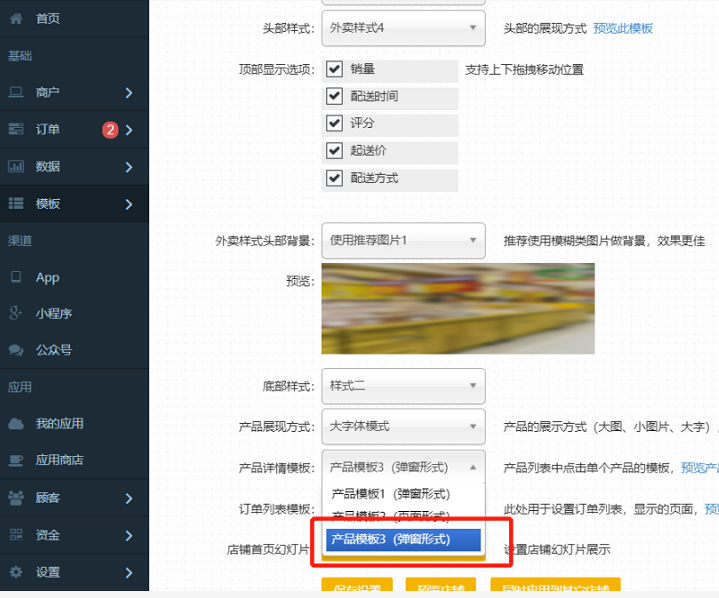
Task: Open the 头部样式 dropdown showing 外卖样式4
Action: pos(403,28)
